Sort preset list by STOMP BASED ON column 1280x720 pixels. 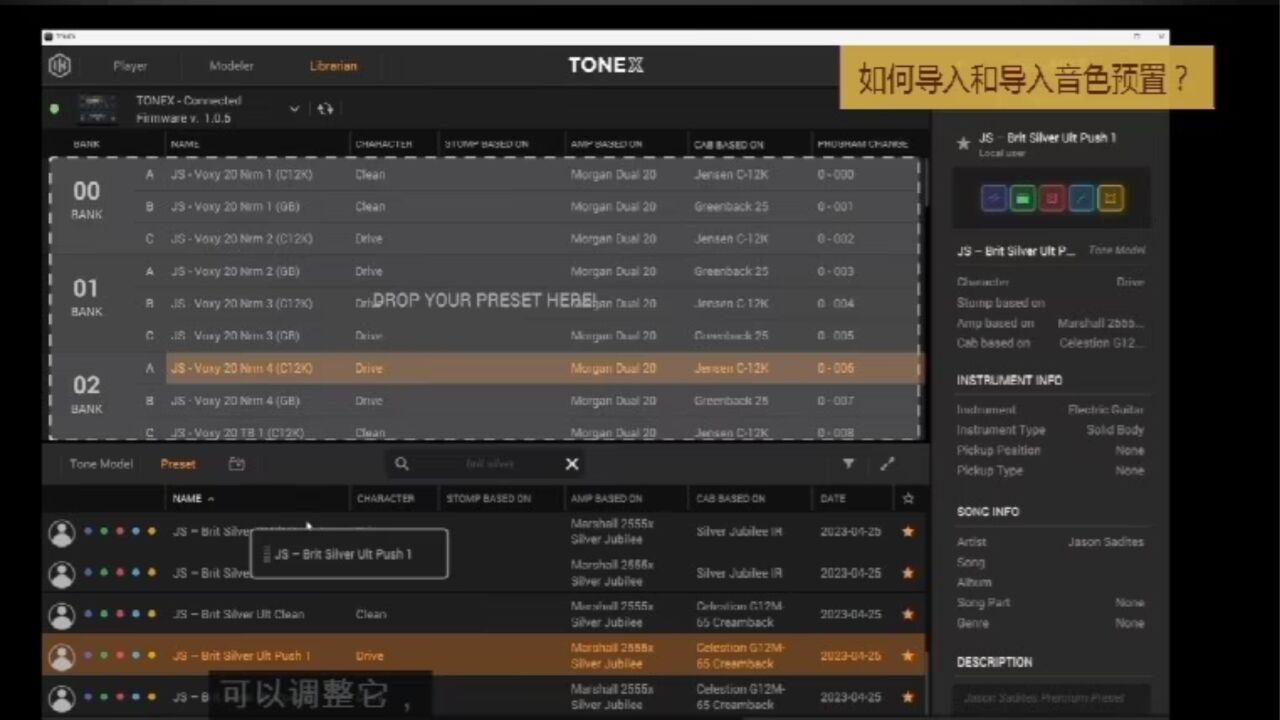click(488, 498)
